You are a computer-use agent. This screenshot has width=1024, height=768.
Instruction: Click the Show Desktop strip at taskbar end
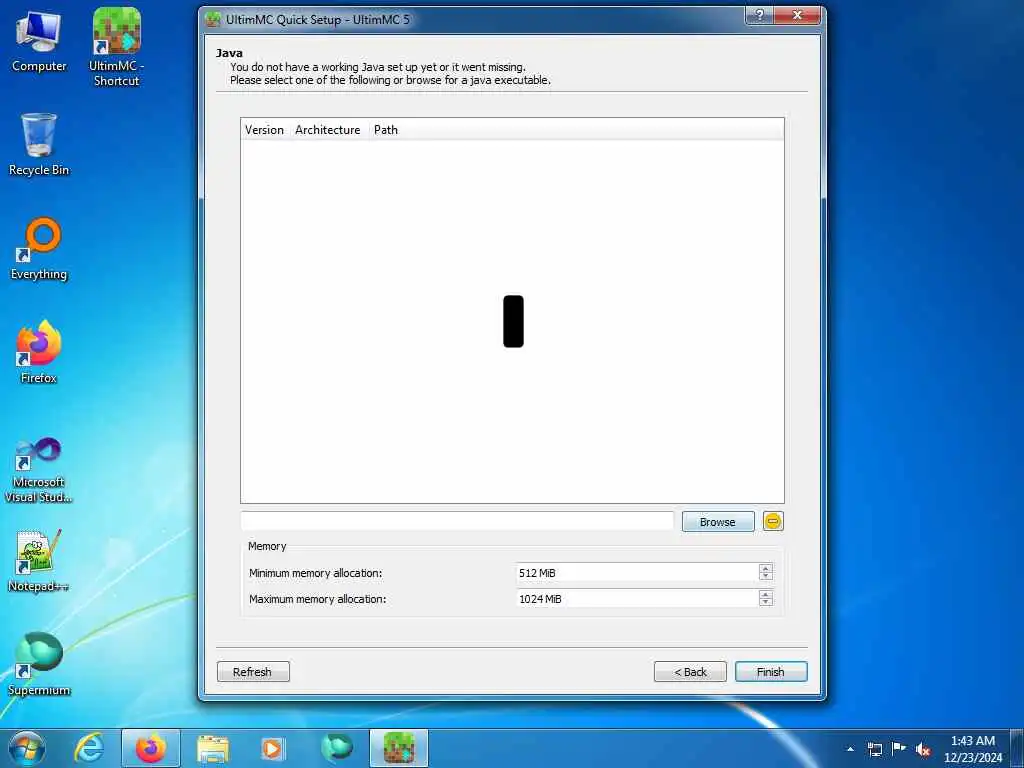pyautogui.click(x=1017, y=748)
